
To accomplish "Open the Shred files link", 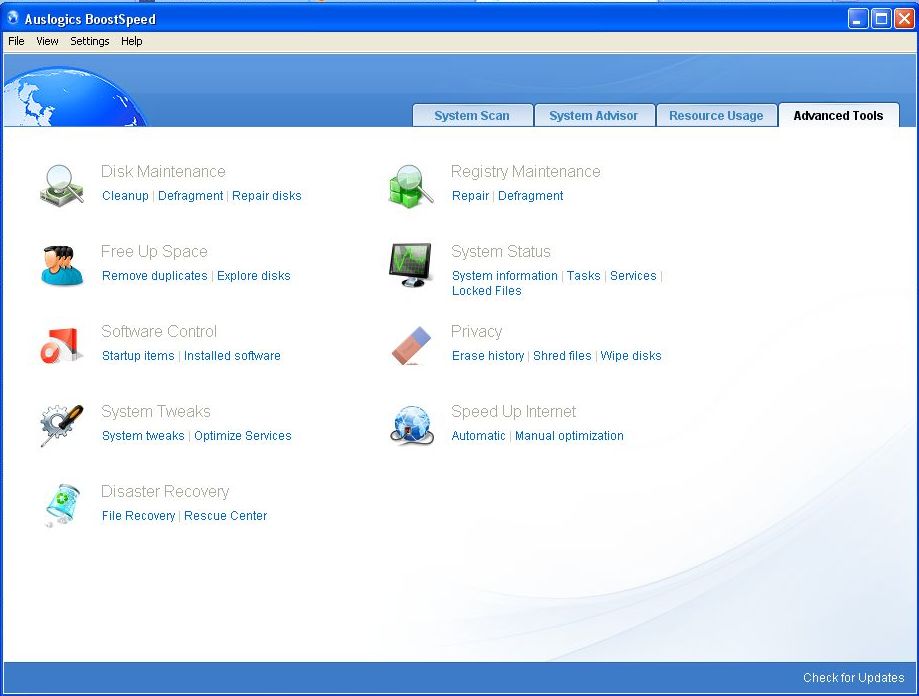I will 562,356.
